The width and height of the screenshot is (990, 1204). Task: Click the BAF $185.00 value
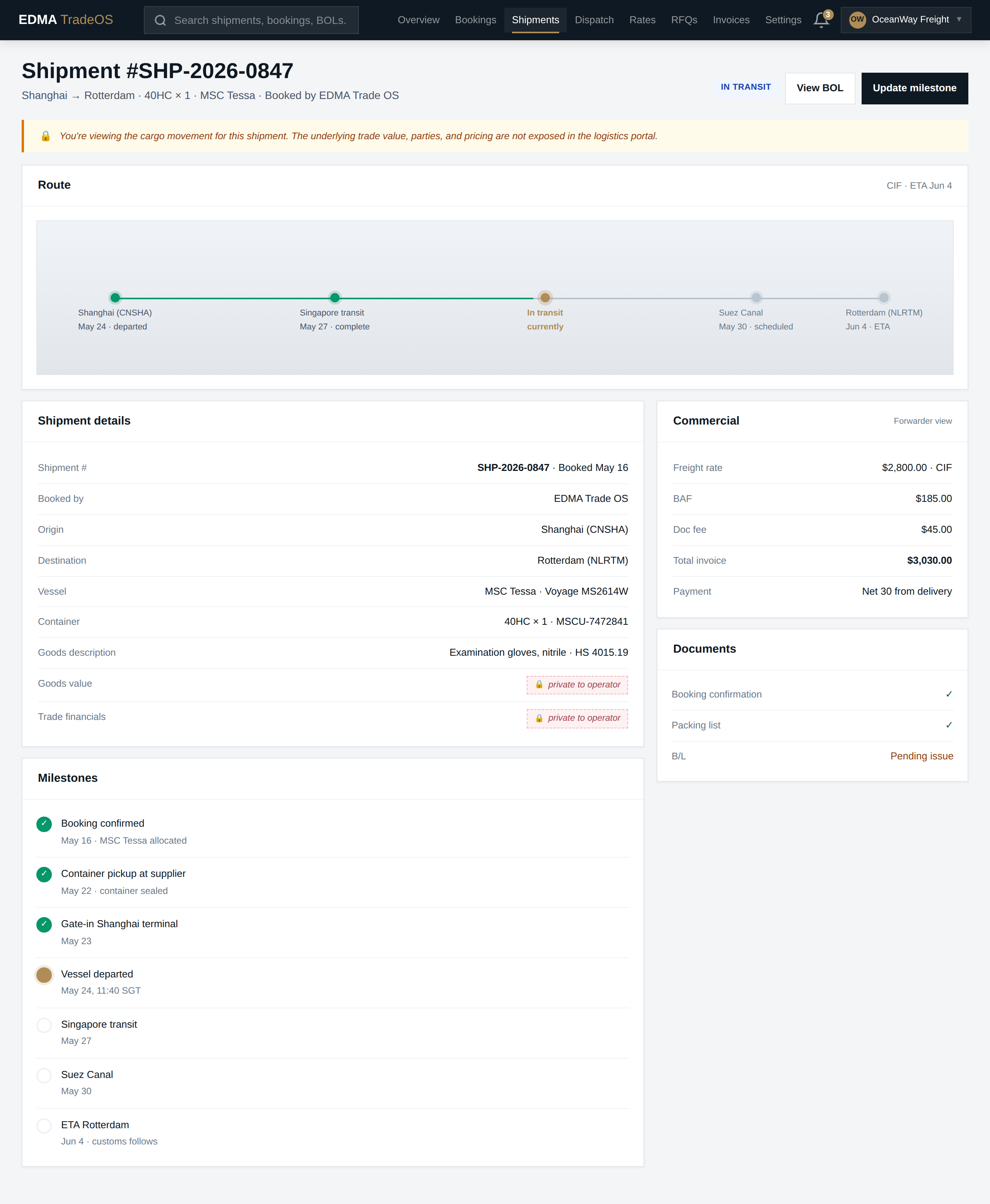pyautogui.click(x=933, y=498)
